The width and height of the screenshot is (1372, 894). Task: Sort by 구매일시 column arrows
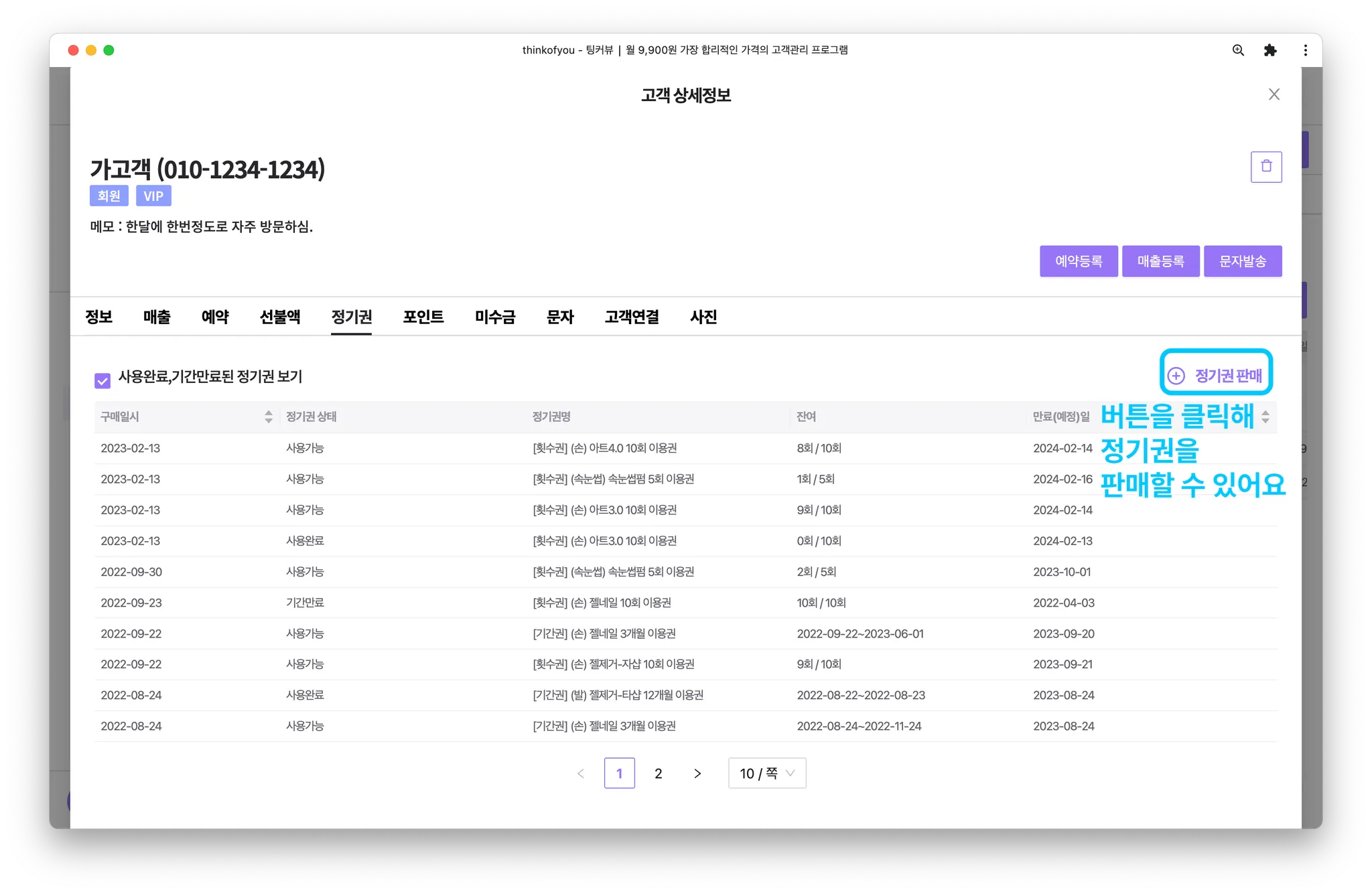pyautogui.click(x=269, y=417)
